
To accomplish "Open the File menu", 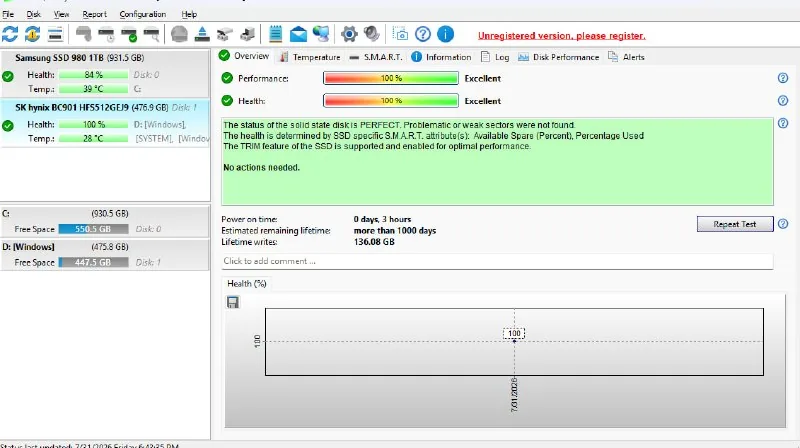I will [x=8, y=14].
